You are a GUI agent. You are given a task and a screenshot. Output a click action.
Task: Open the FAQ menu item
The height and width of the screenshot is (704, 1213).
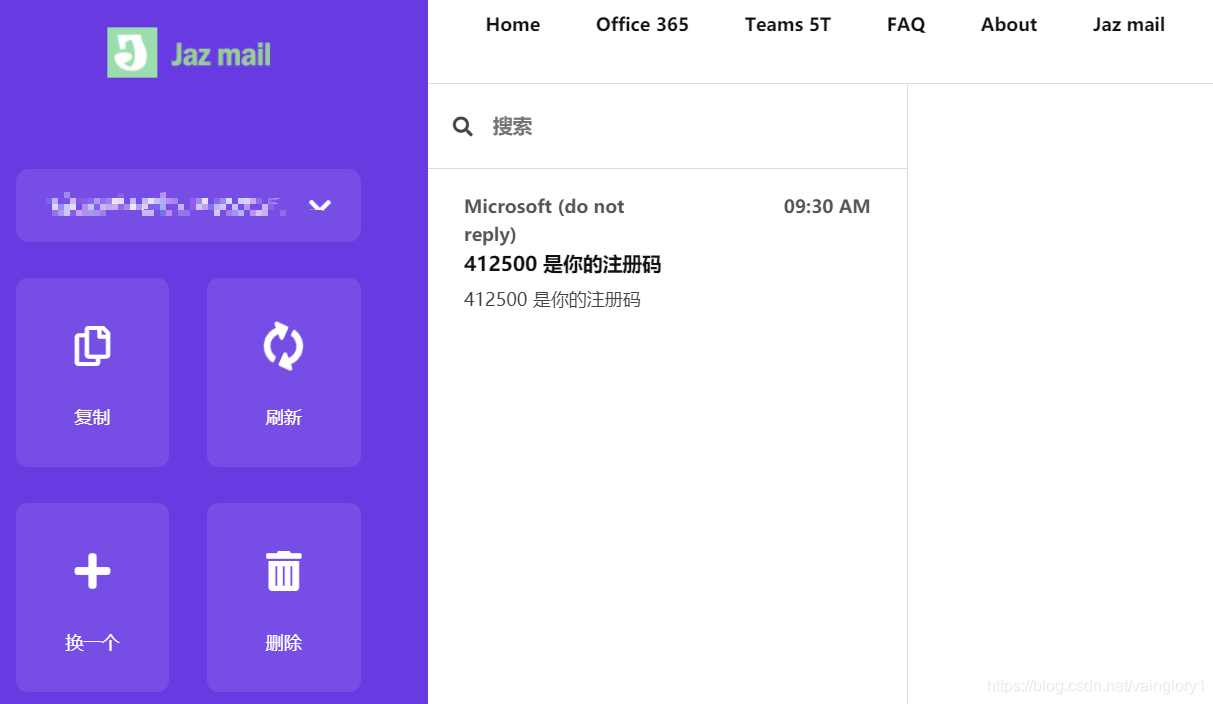(906, 25)
